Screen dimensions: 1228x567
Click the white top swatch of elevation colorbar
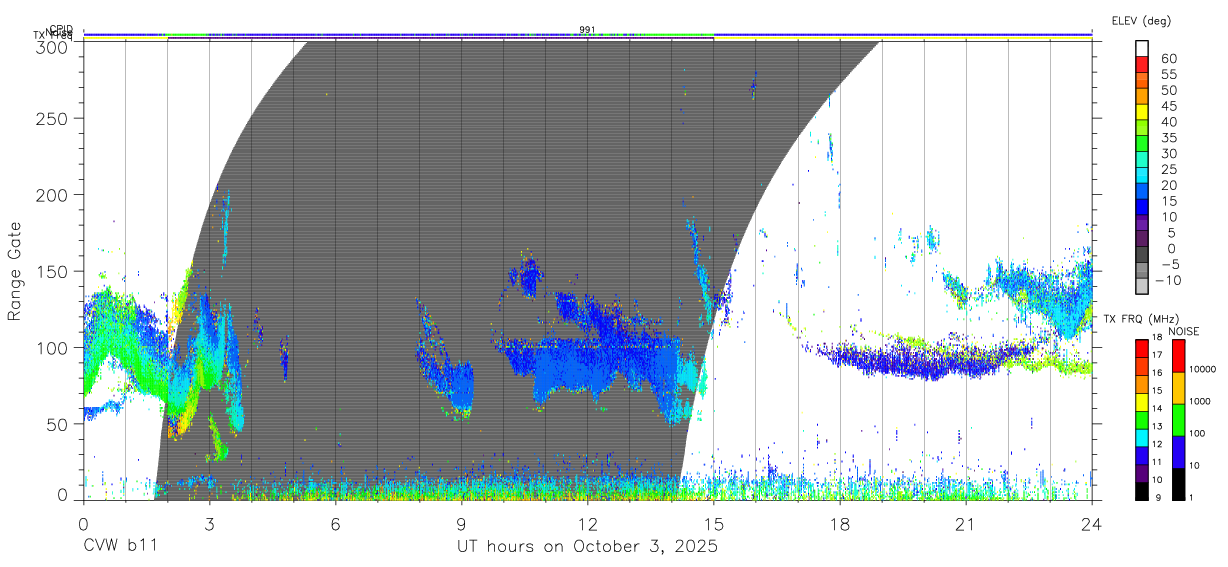[x=1141, y=47]
